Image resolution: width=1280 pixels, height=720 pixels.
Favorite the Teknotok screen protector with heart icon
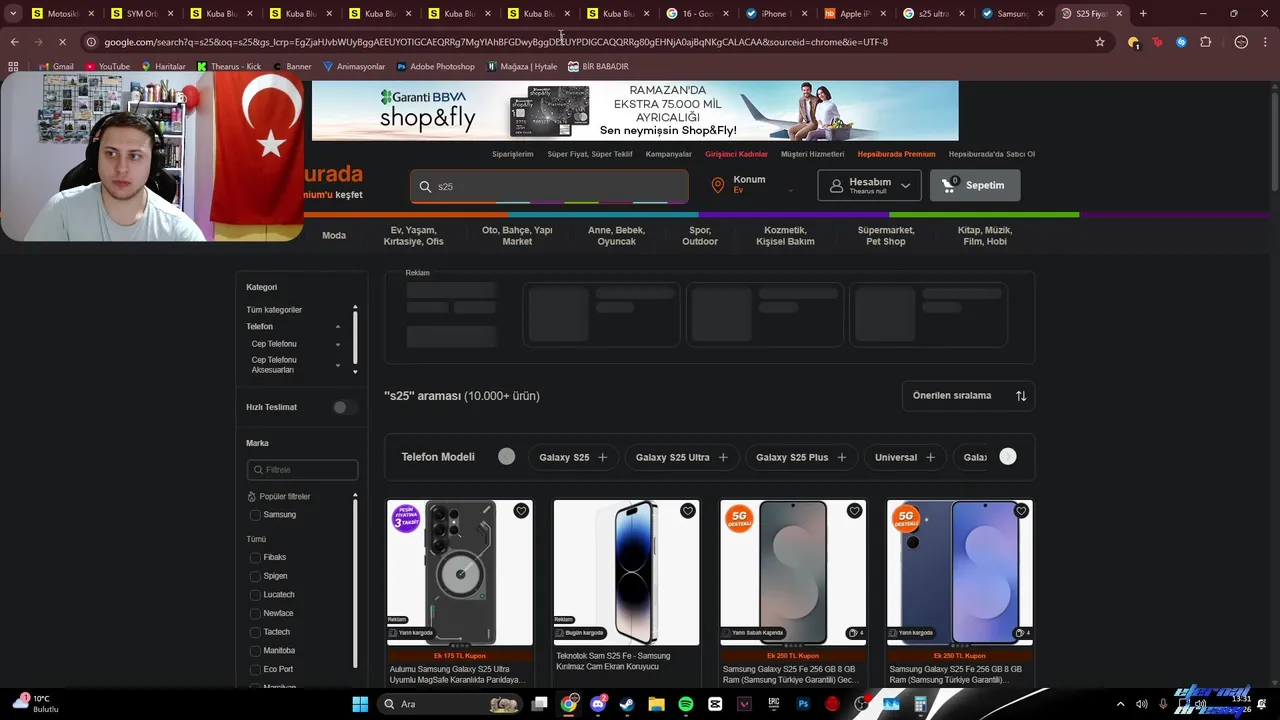687,511
